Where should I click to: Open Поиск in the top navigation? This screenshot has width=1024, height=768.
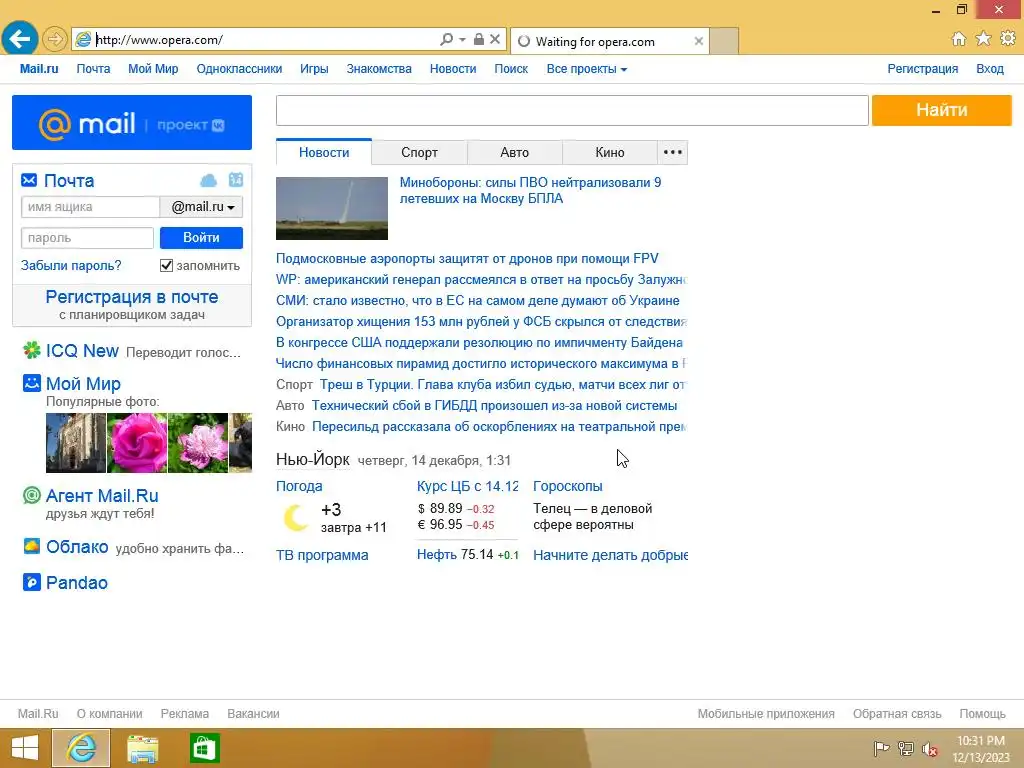tap(511, 69)
